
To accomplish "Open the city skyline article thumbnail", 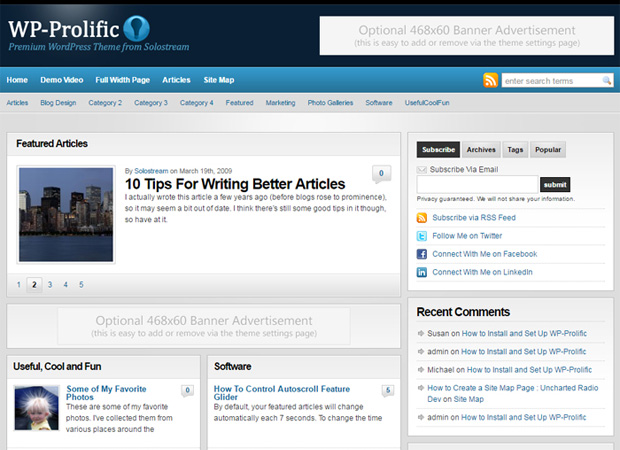I will tap(66, 215).
